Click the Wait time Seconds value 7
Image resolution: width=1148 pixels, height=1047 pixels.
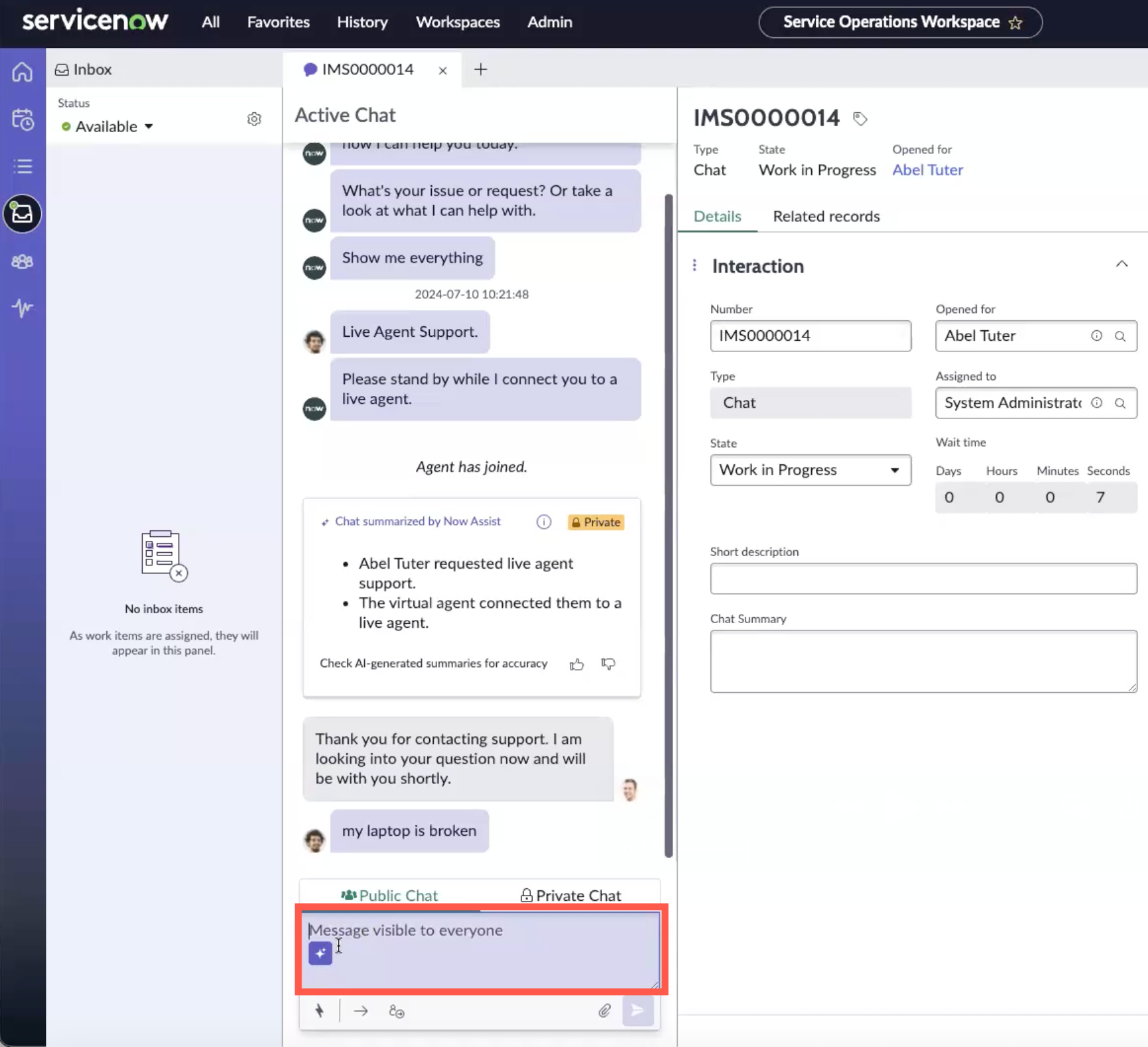1101,498
